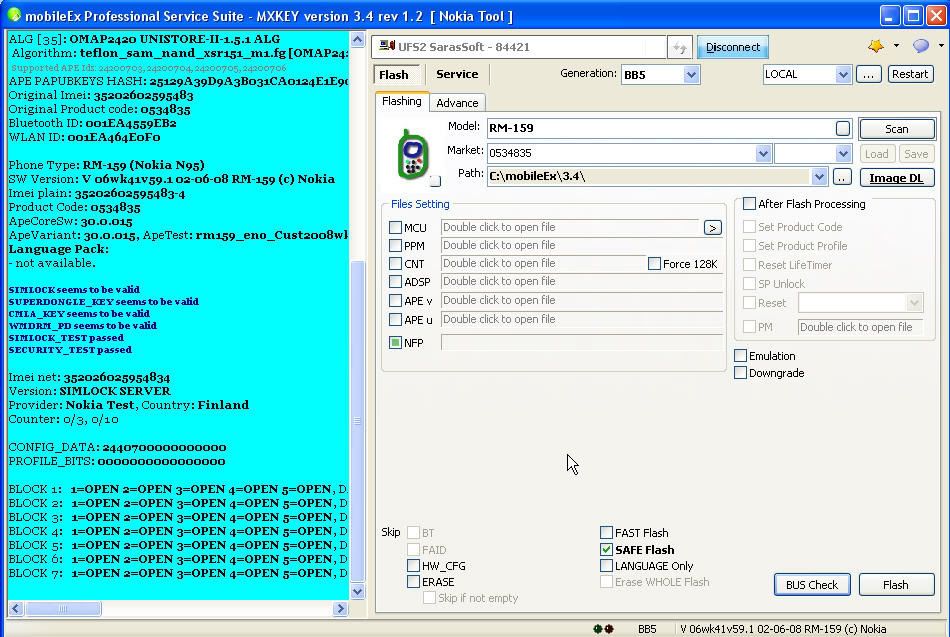The width and height of the screenshot is (950, 637).
Task: Open the Advance sub-tab
Action: pyautogui.click(x=457, y=103)
